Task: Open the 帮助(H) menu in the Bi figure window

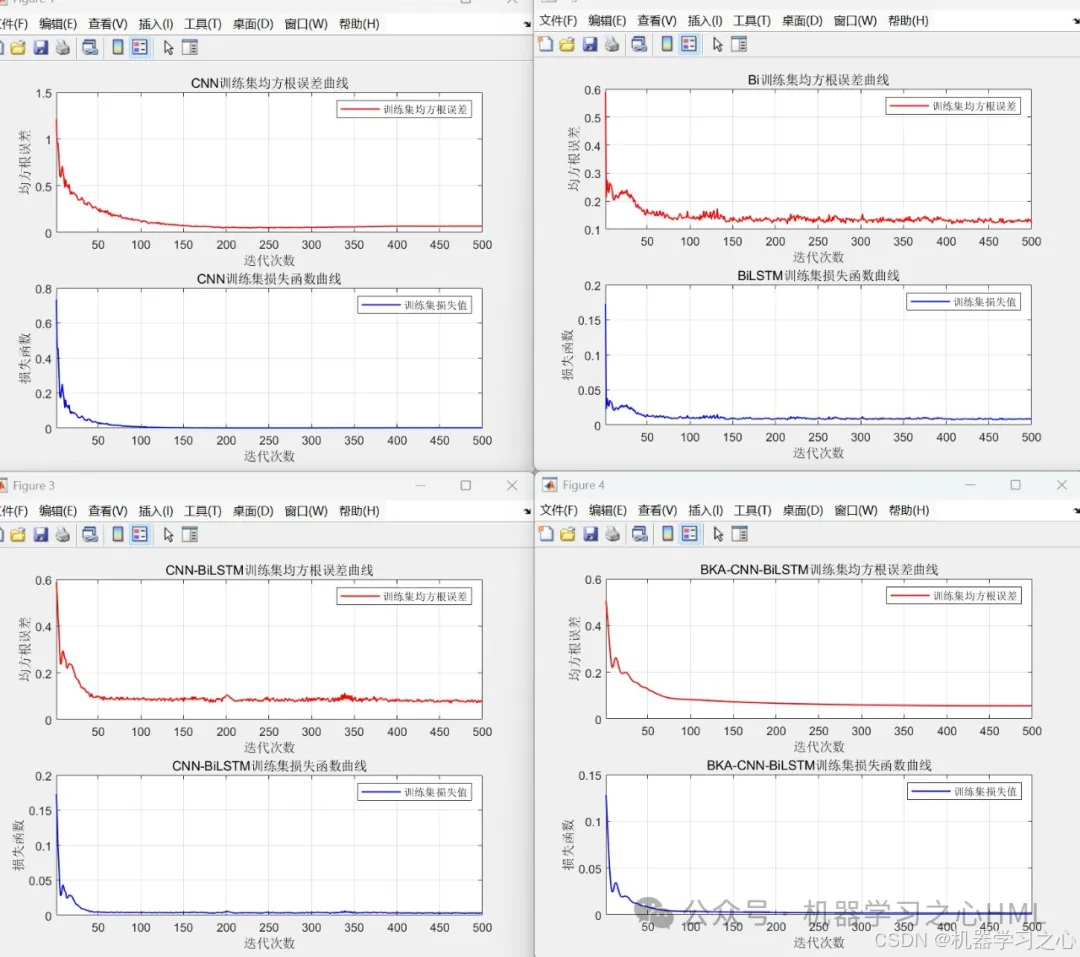Action: [x=908, y=20]
